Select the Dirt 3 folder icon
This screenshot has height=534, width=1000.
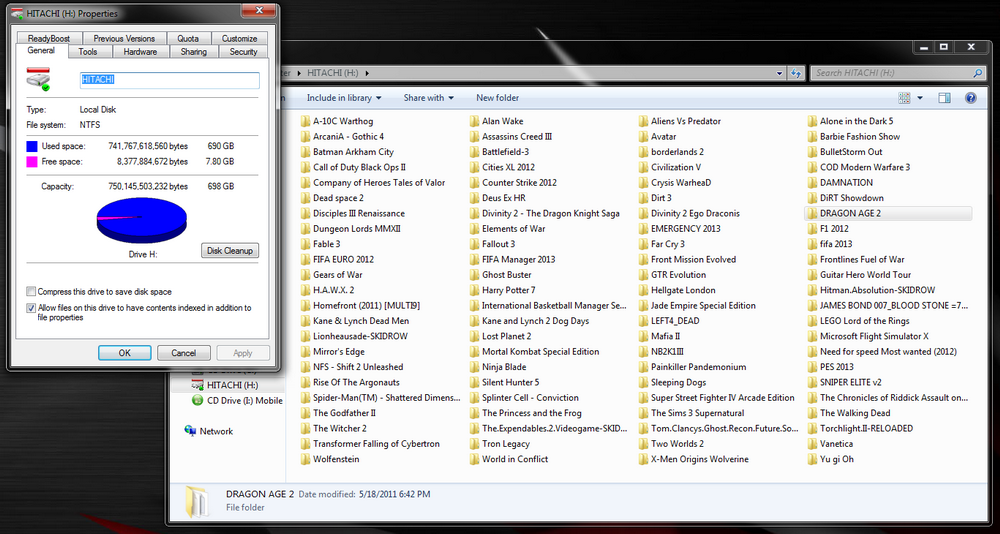643,198
